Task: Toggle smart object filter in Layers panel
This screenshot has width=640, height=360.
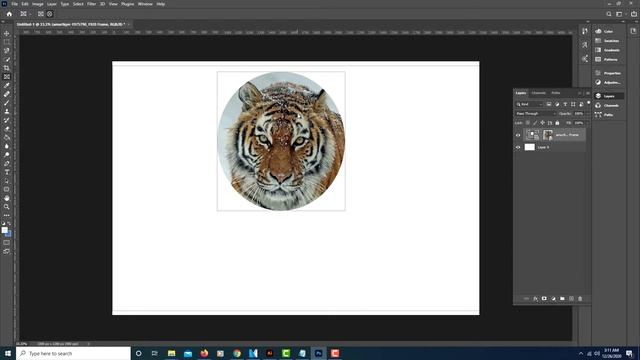Action: [x=581, y=104]
